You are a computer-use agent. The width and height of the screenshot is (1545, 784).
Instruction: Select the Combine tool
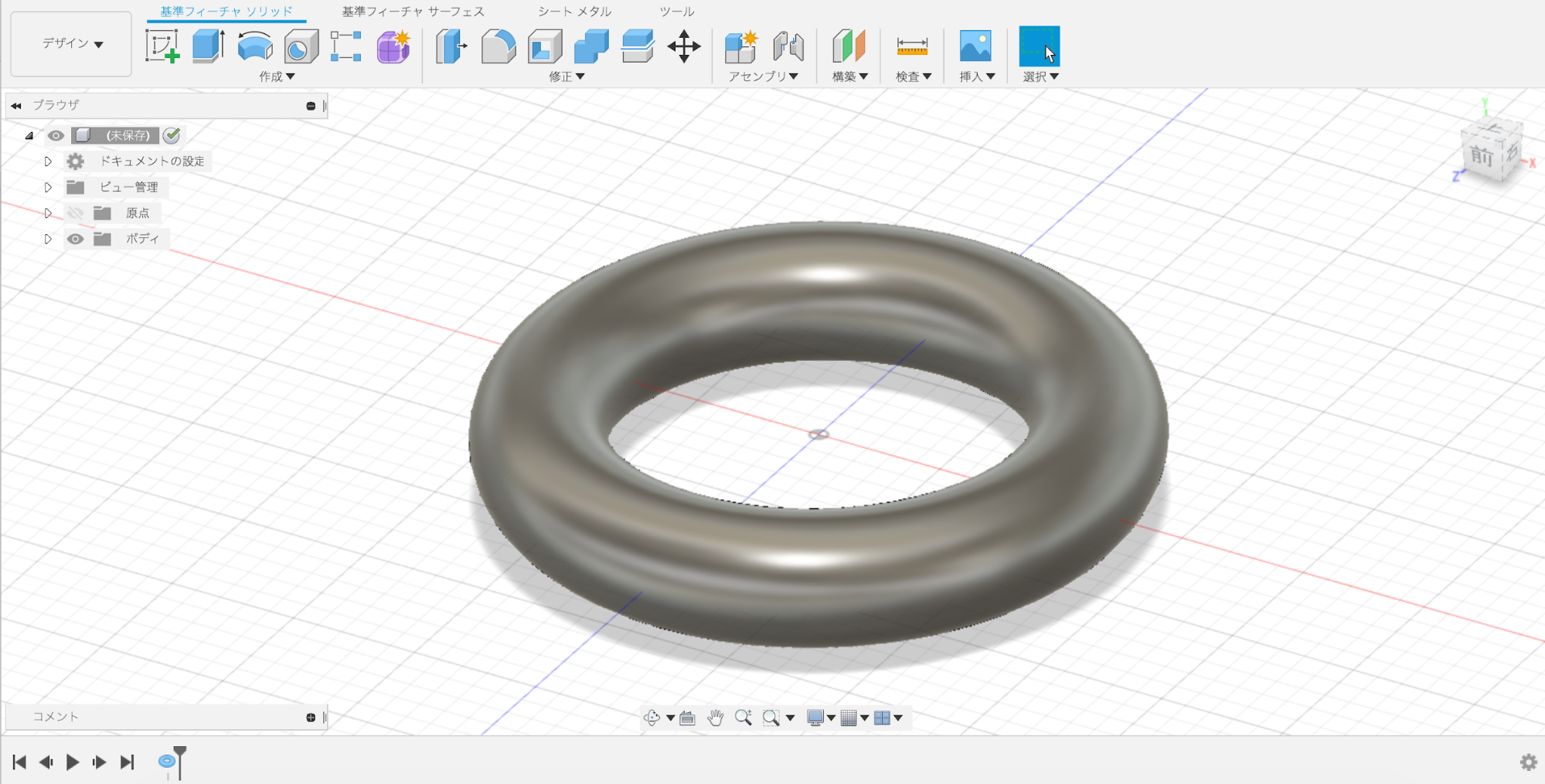point(591,46)
